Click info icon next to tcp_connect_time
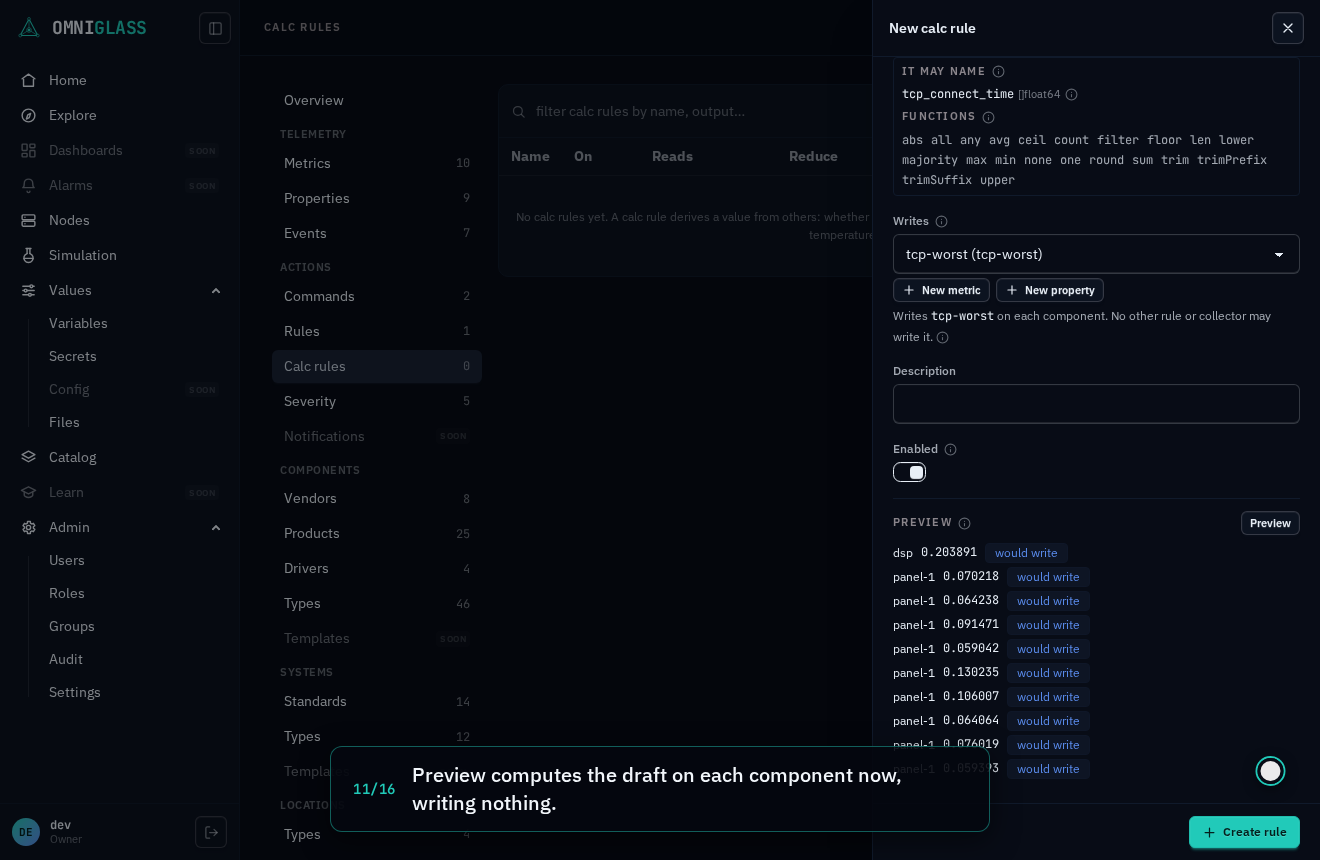 (x=1071, y=94)
